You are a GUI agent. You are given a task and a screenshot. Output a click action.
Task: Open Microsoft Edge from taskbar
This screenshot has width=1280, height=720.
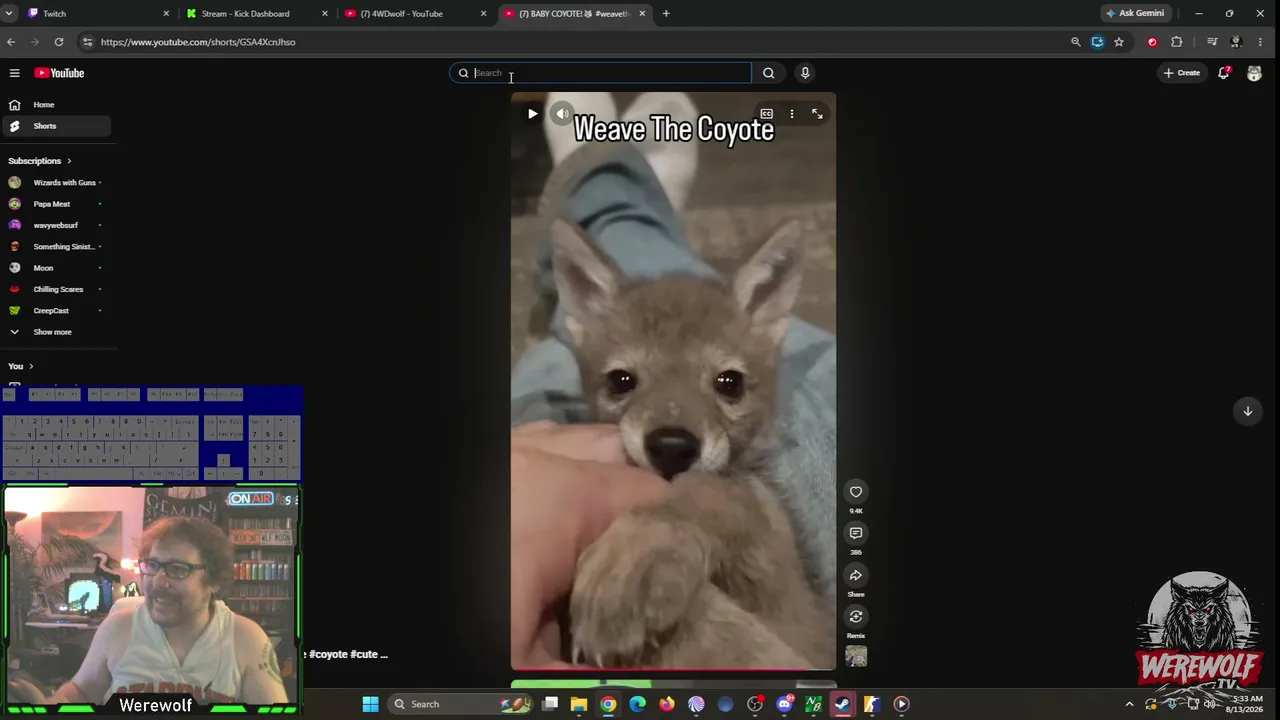638,704
